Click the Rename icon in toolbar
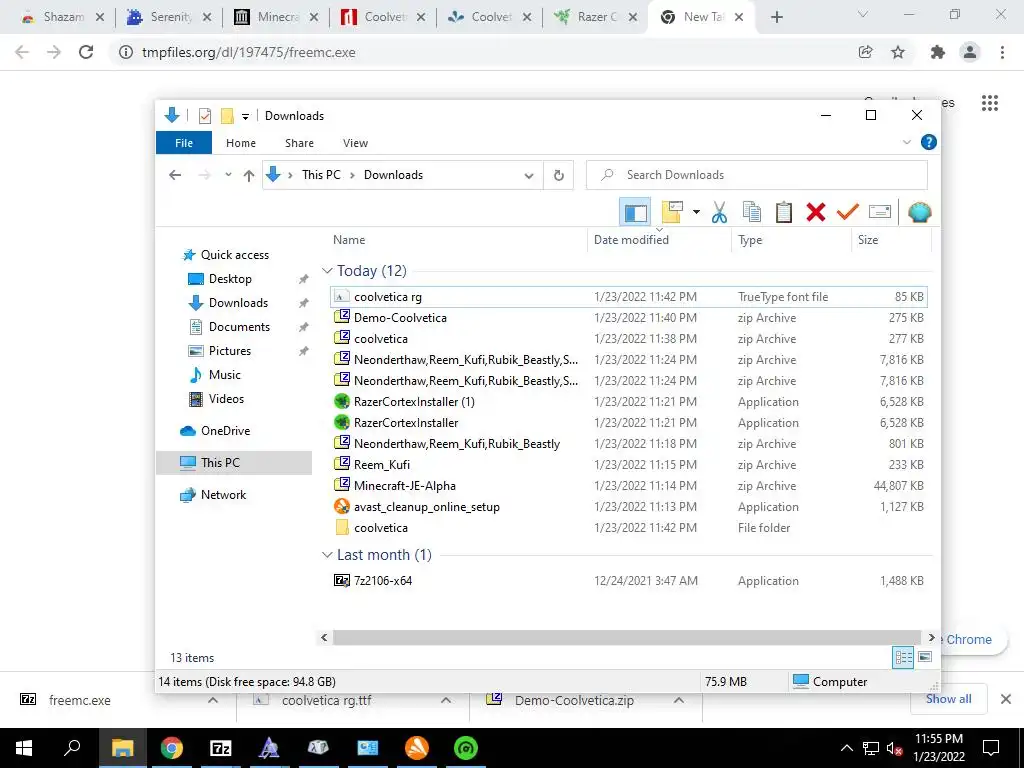Image resolution: width=1024 pixels, height=768 pixels. pyautogui.click(x=880, y=212)
